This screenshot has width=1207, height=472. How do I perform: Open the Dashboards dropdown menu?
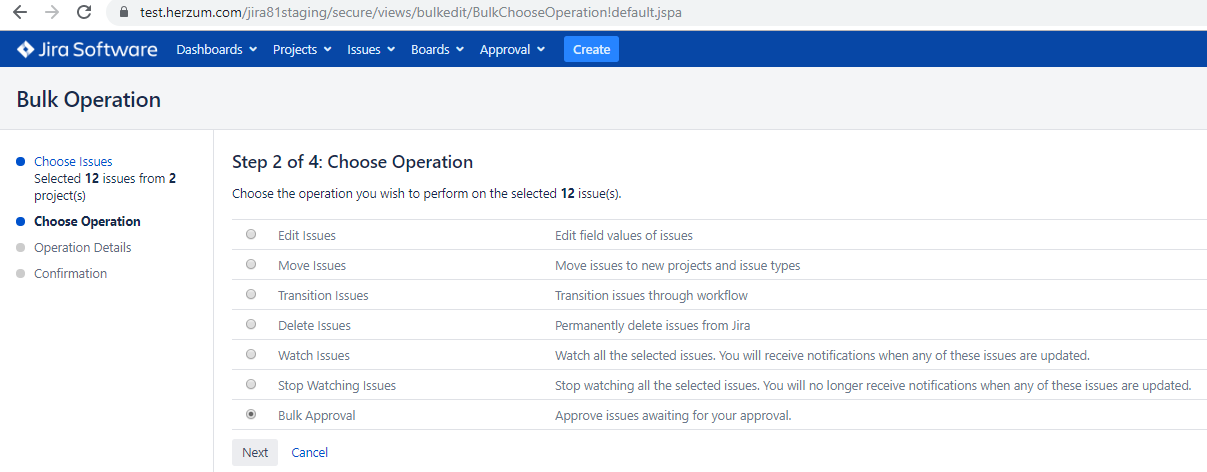[x=216, y=49]
